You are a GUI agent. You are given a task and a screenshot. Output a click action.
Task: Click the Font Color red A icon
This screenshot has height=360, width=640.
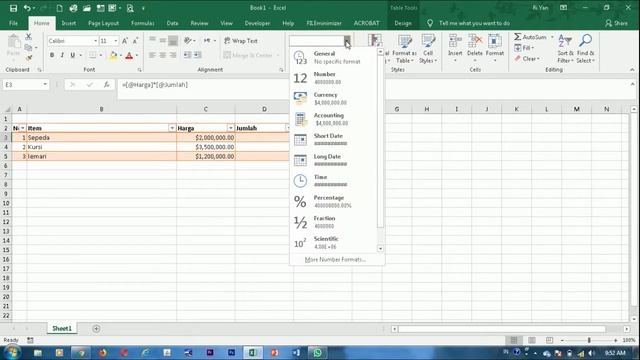(129, 56)
